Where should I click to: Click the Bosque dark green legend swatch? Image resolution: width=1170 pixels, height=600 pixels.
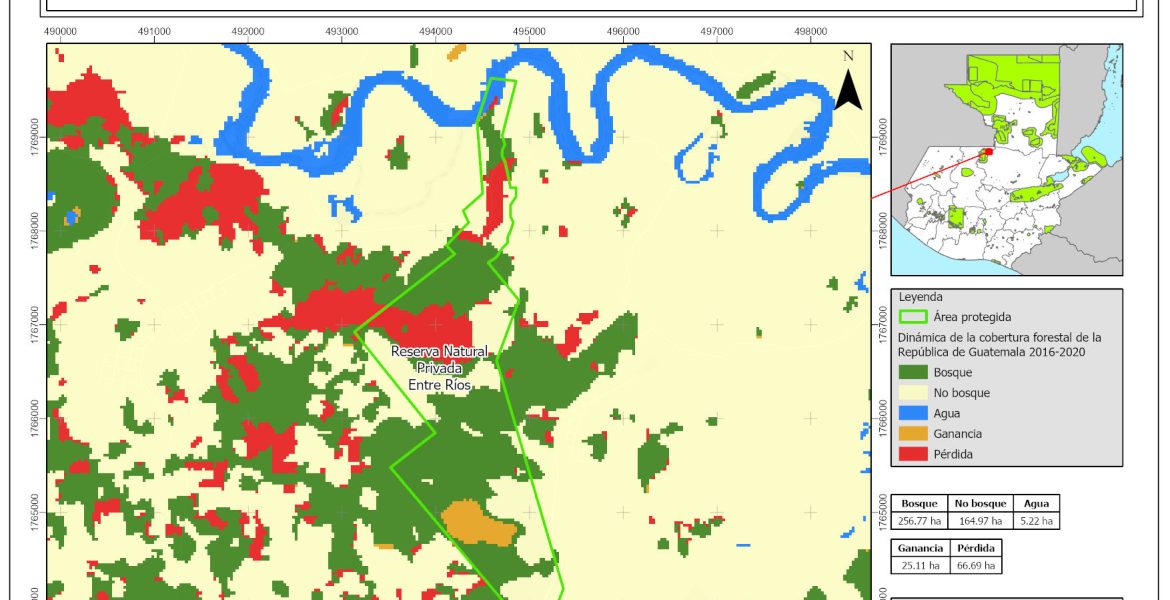(x=912, y=373)
